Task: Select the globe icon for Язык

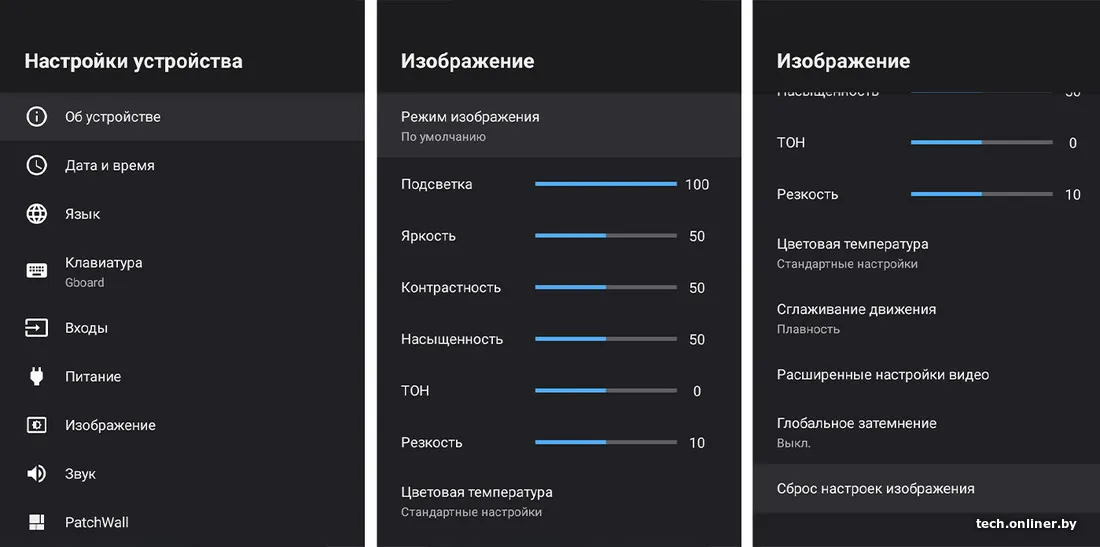Action: pyautogui.click(x=36, y=214)
